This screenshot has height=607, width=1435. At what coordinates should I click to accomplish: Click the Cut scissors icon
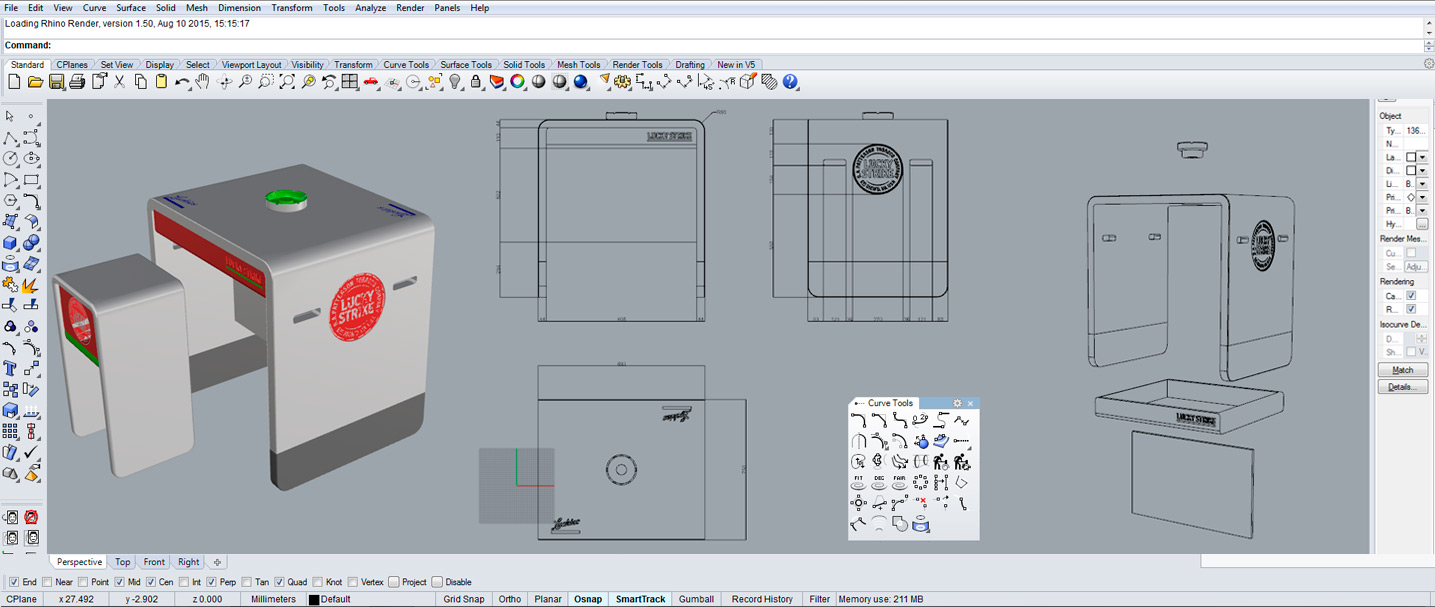[119, 82]
